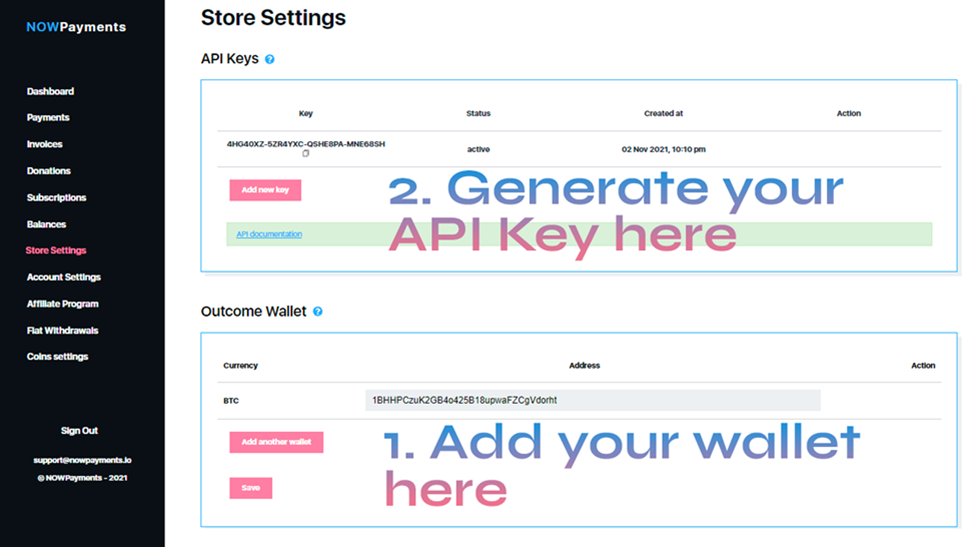Viewport: 975px width, 547px height.
Task: Click the BTC wallet address field
Action: [593, 400]
